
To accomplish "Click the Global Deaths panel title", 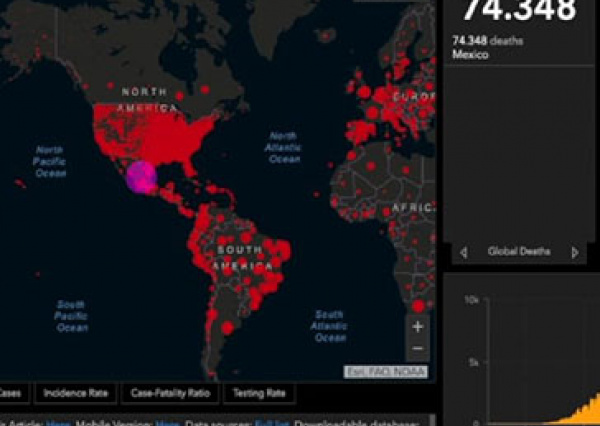I will coord(518,252).
